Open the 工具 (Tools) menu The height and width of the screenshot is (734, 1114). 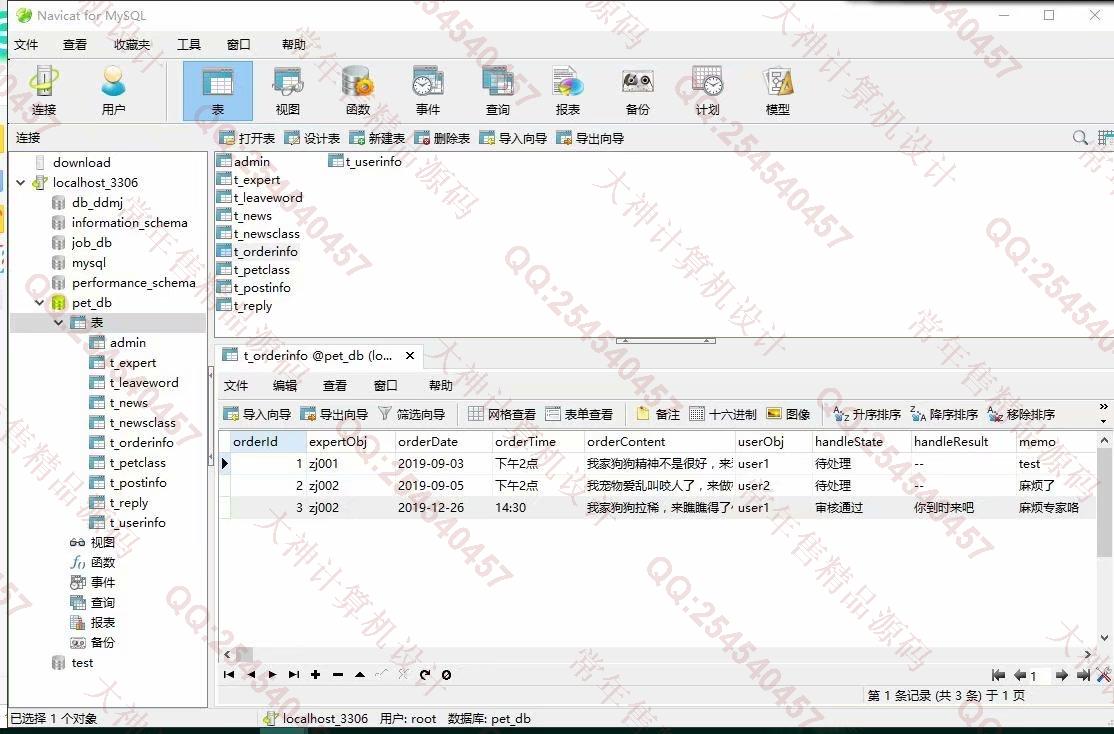coord(188,44)
